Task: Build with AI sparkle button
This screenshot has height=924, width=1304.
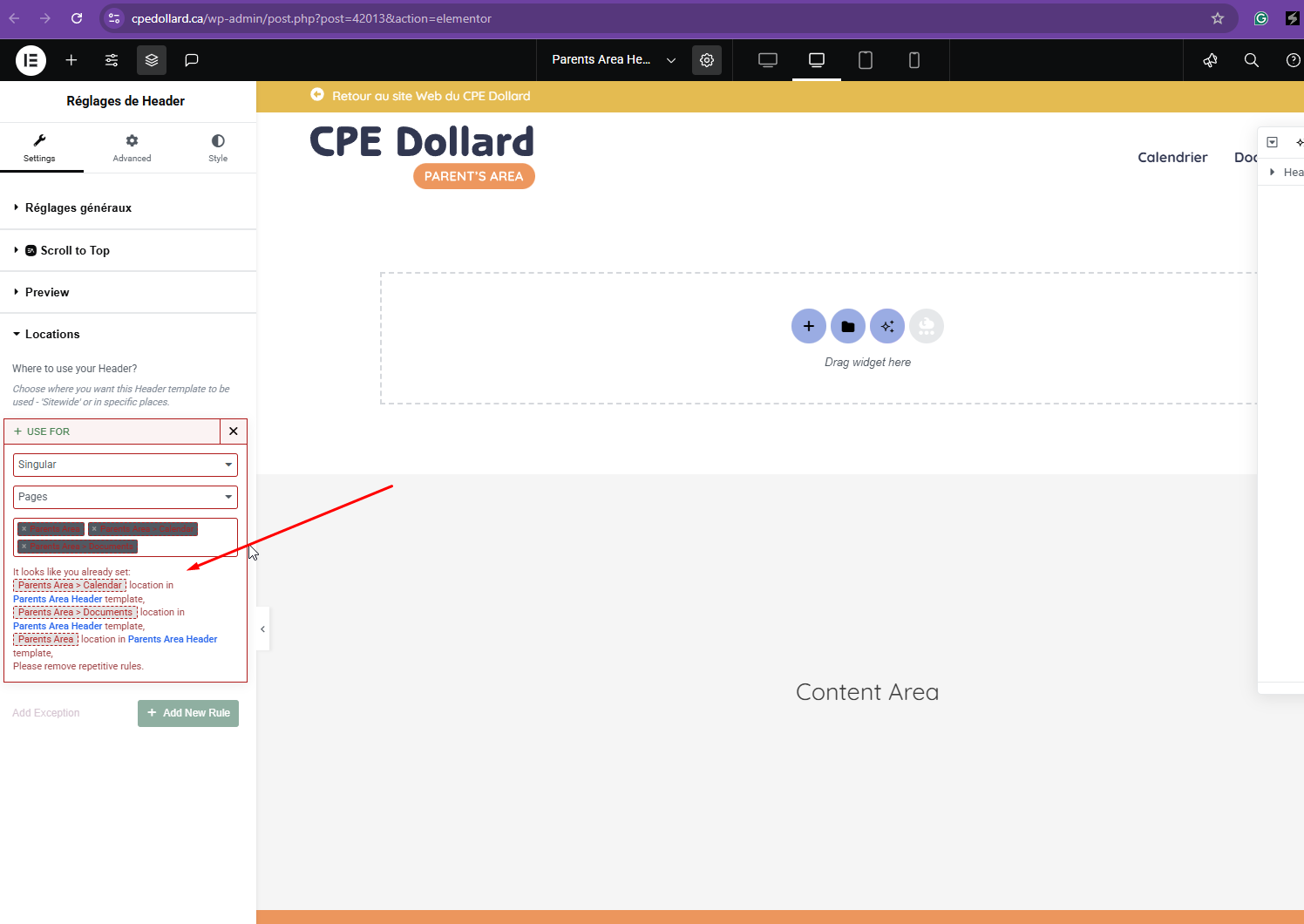Action: pyautogui.click(x=887, y=326)
